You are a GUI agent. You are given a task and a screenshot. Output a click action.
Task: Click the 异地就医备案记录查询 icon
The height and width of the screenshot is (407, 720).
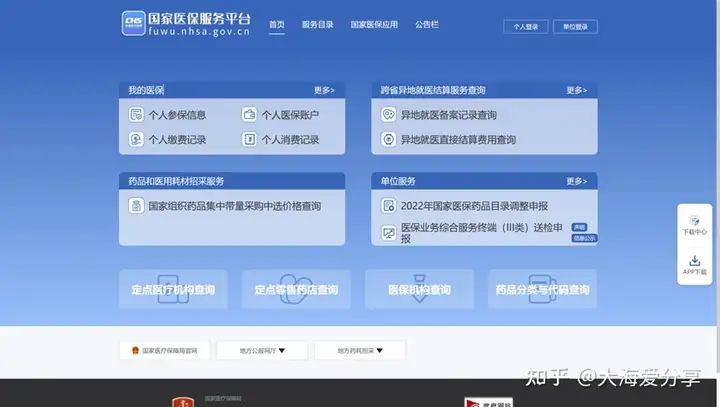pos(388,114)
